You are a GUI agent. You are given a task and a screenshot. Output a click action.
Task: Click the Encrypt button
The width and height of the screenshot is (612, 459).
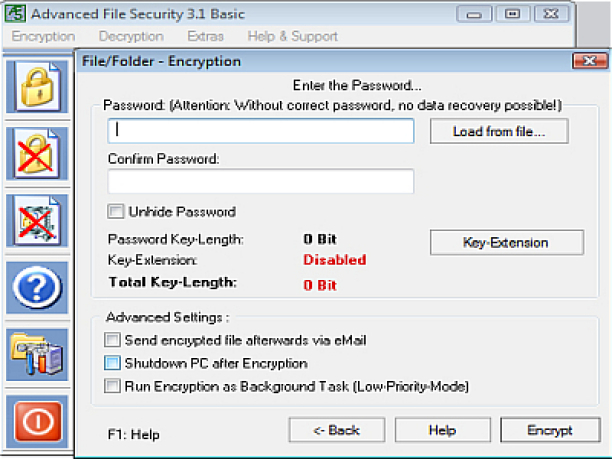[x=549, y=430]
